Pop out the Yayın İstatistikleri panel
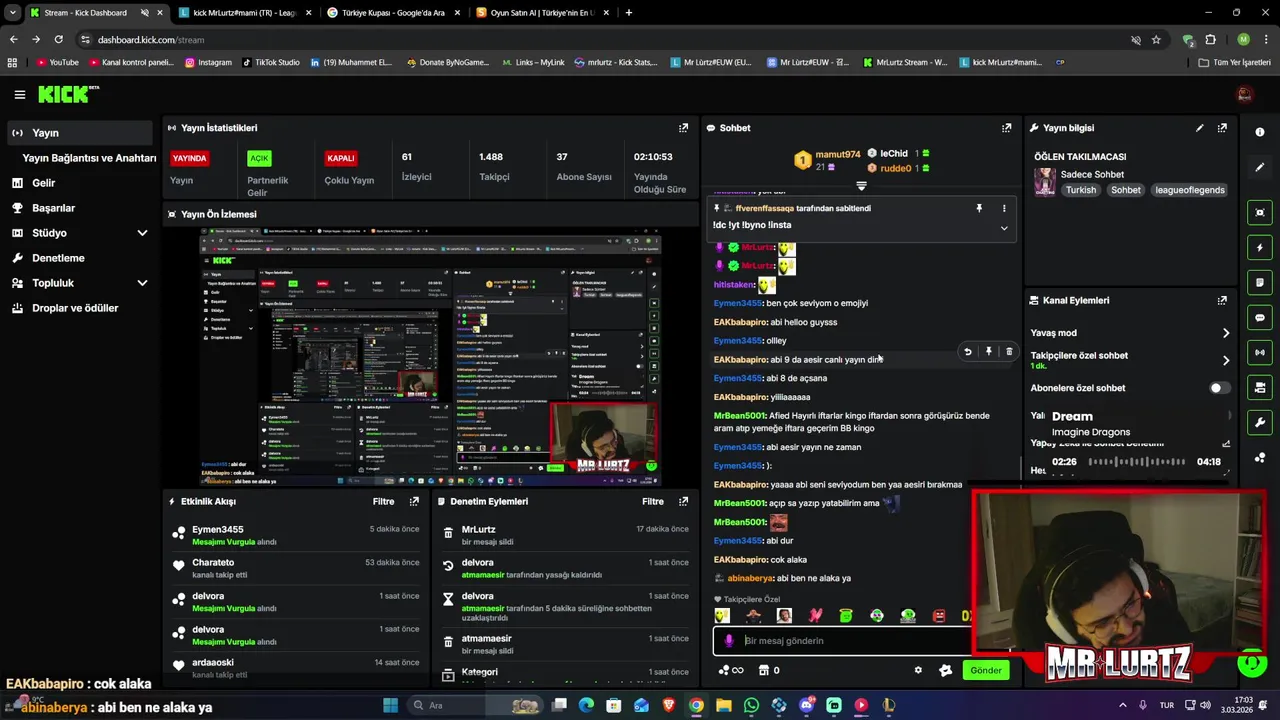1280x720 pixels. [683, 128]
